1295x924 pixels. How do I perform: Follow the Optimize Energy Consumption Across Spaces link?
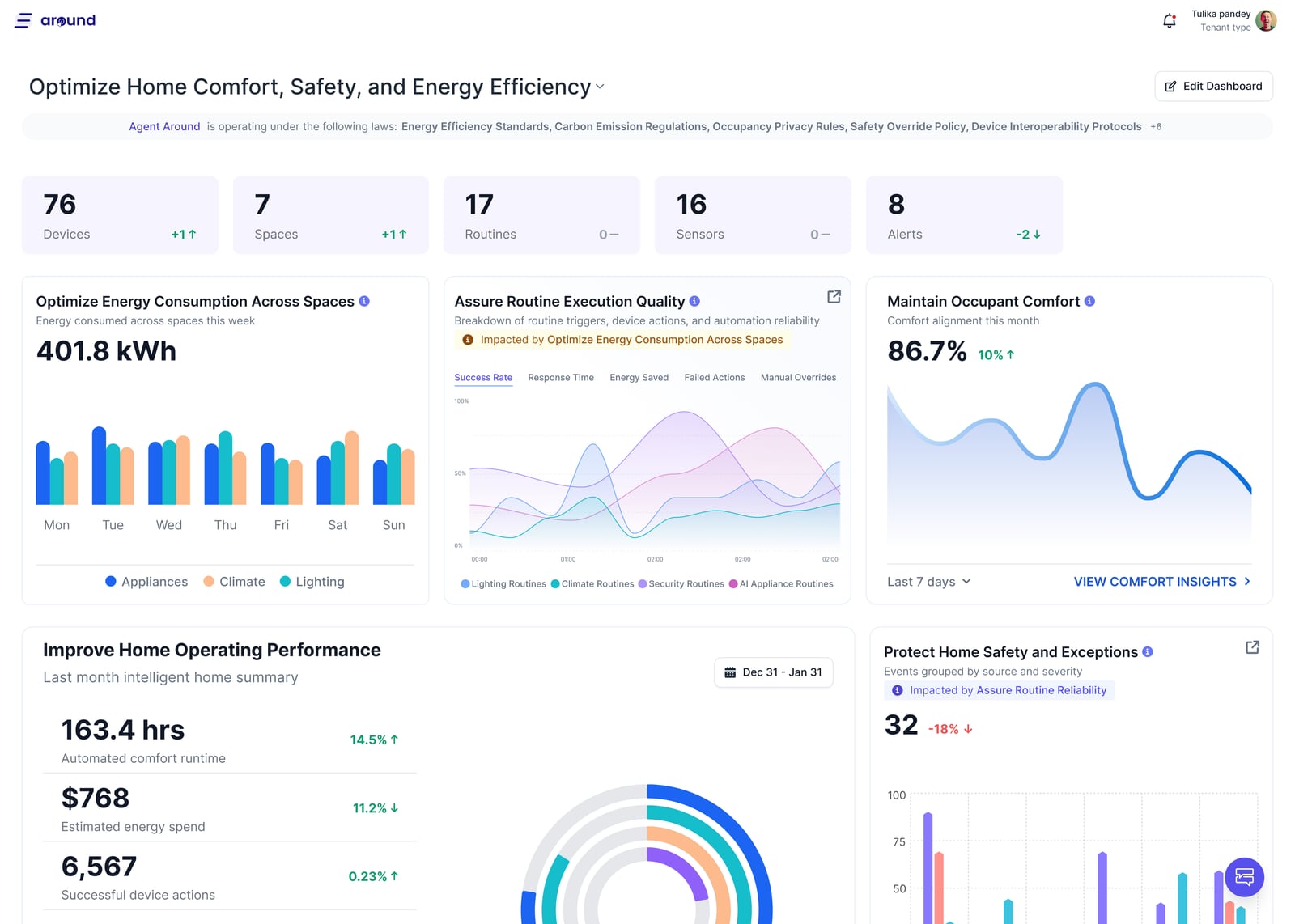pos(664,340)
